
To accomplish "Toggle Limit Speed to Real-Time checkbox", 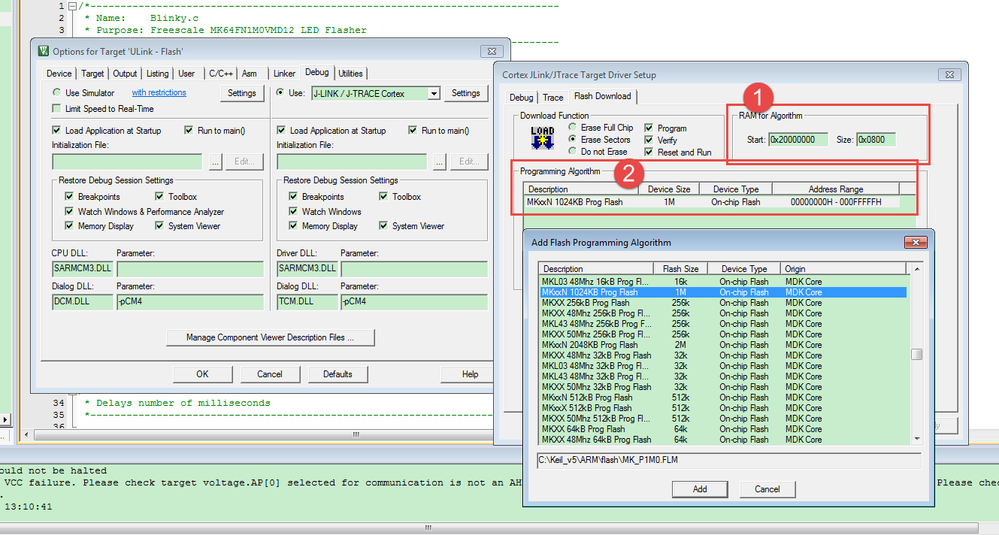I will [57, 108].
